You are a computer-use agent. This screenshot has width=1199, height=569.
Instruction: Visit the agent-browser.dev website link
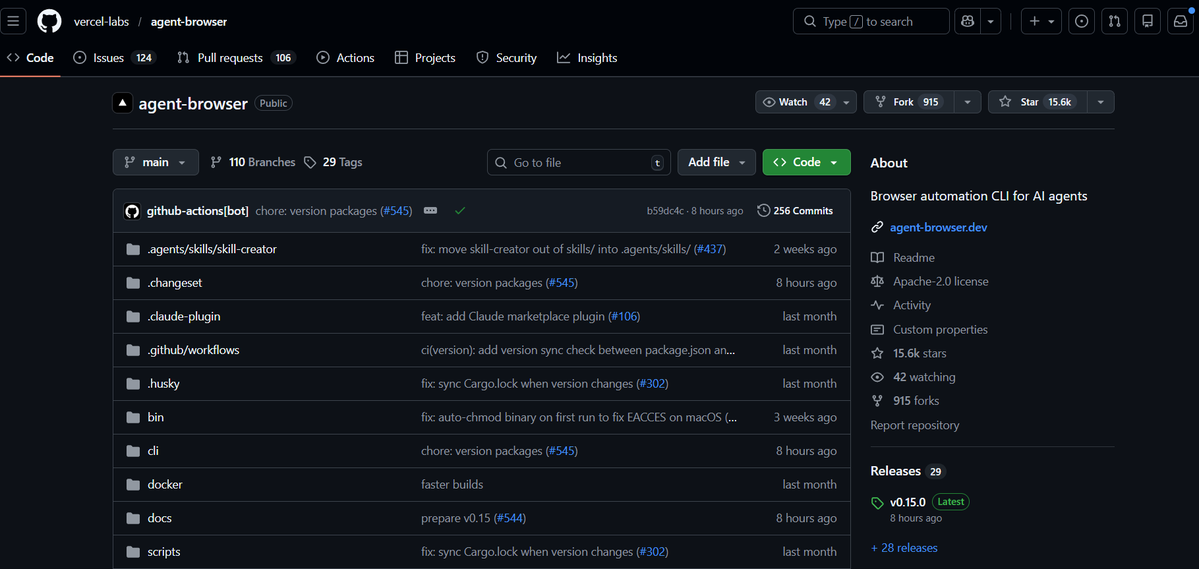point(937,228)
